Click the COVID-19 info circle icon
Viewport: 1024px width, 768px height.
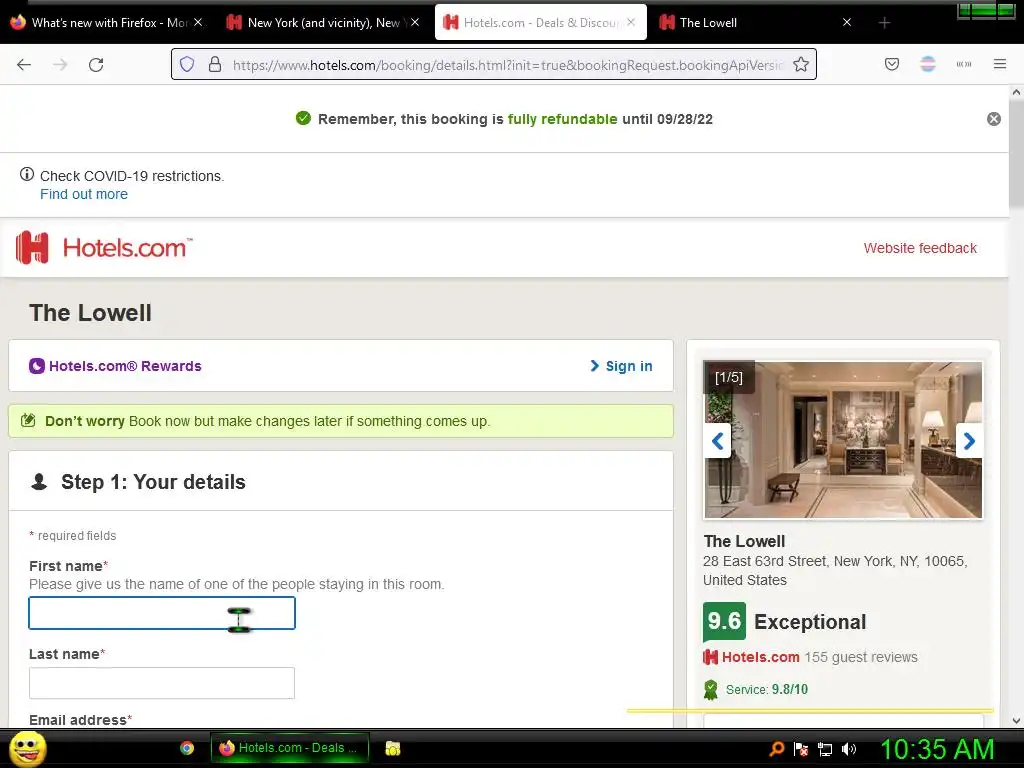click(x=27, y=174)
